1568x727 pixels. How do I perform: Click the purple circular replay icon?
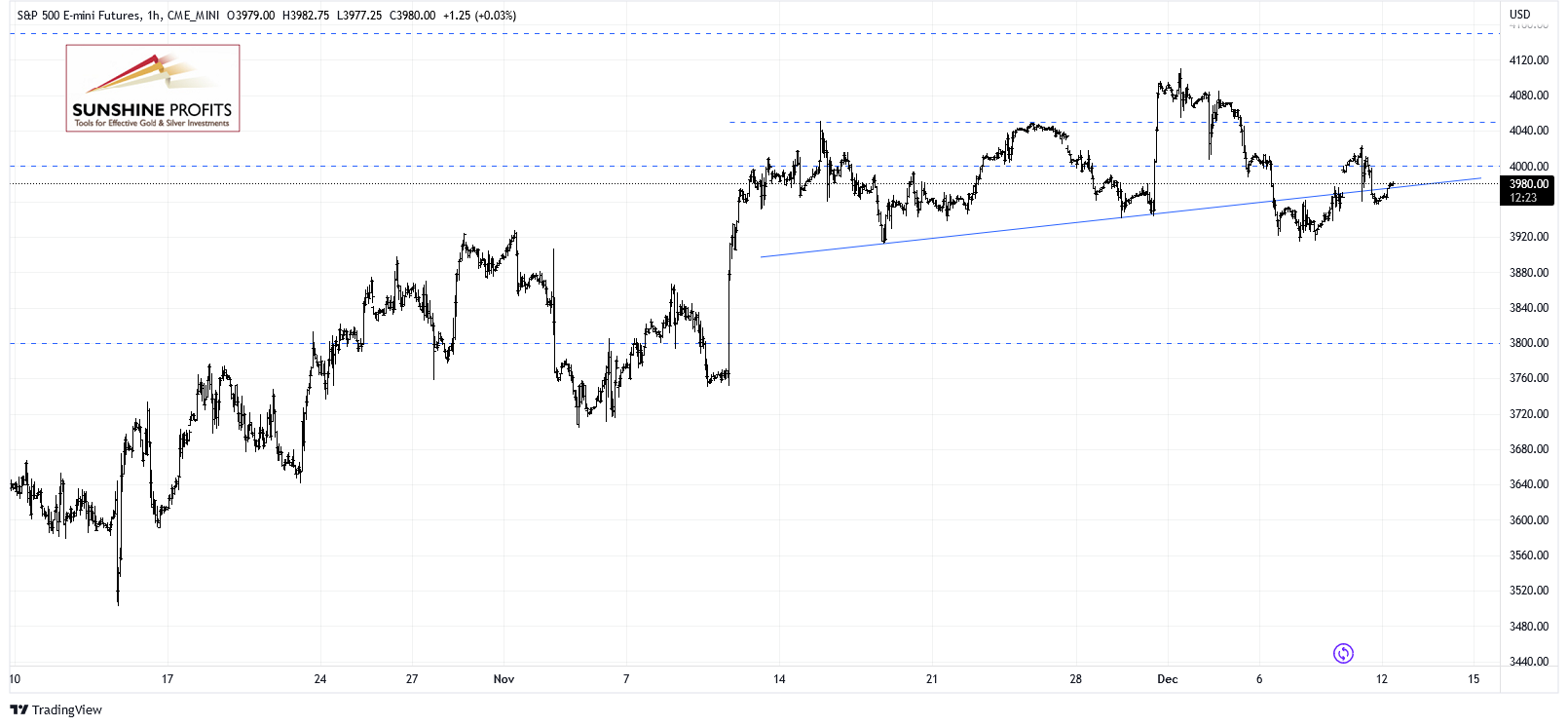pyautogui.click(x=1343, y=653)
